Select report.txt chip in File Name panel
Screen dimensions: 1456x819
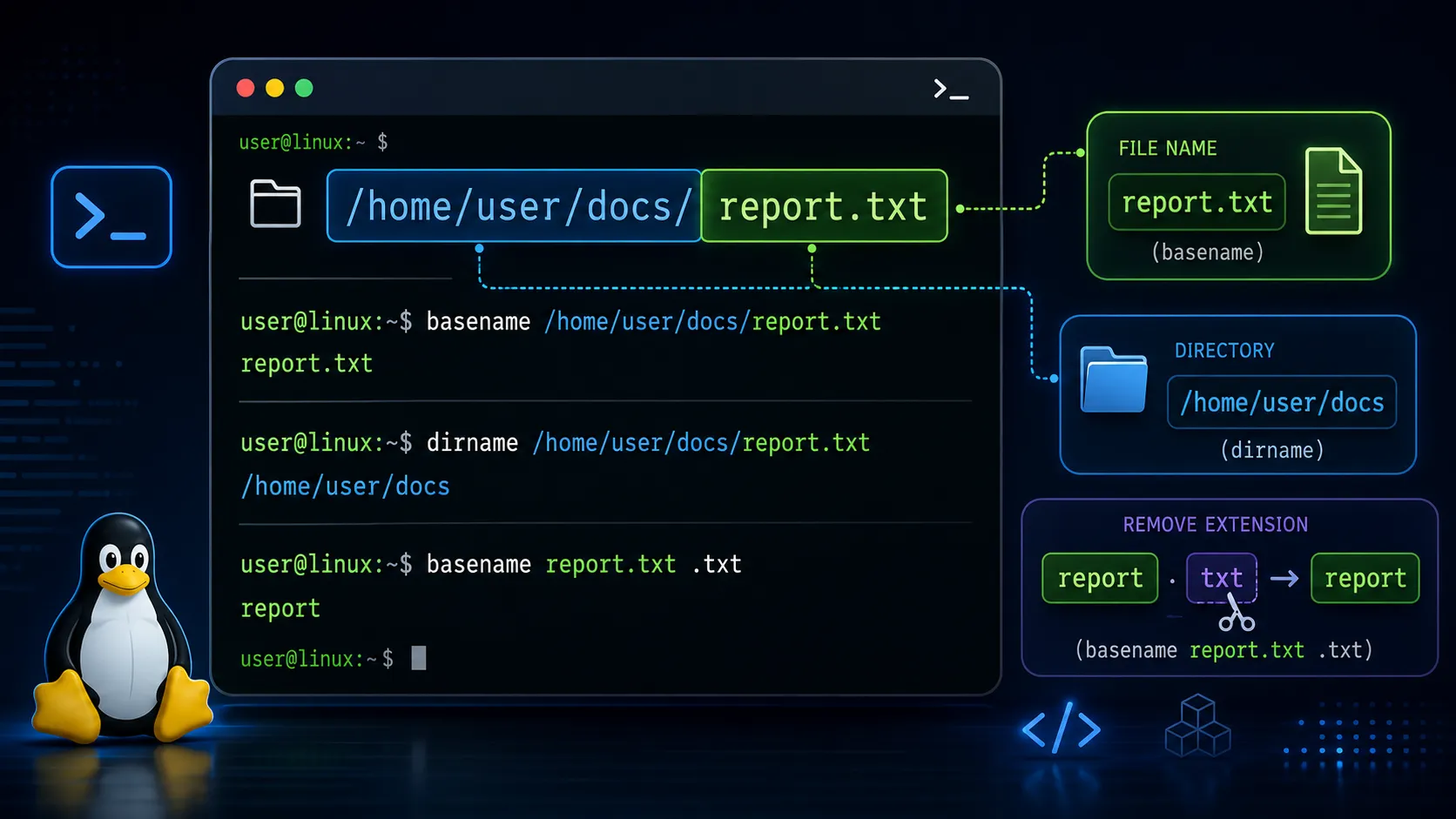[x=1196, y=202]
